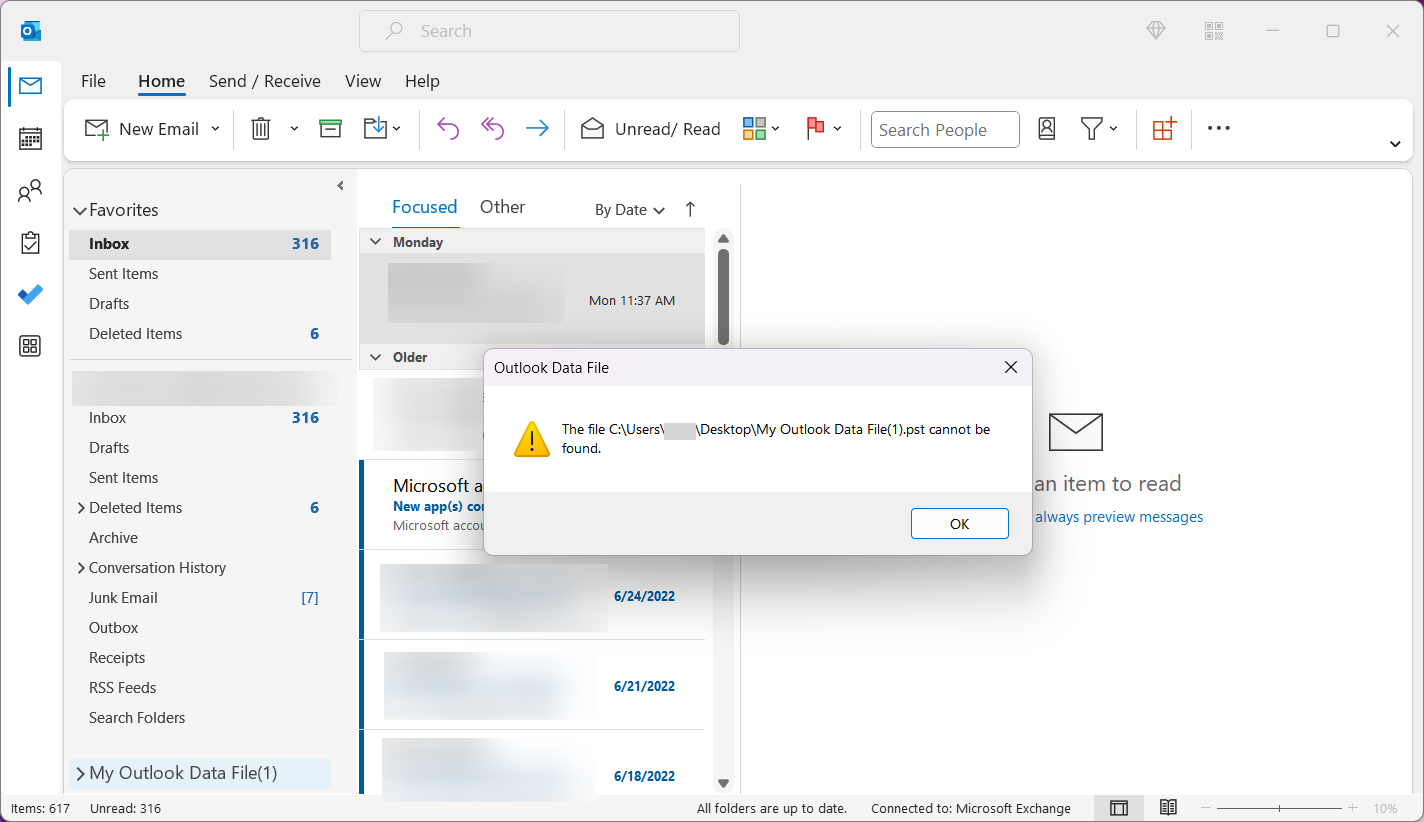This screenshot has height=822, width=1424.
Task: Open the To Do checkmark app
Action: (30, 295)
